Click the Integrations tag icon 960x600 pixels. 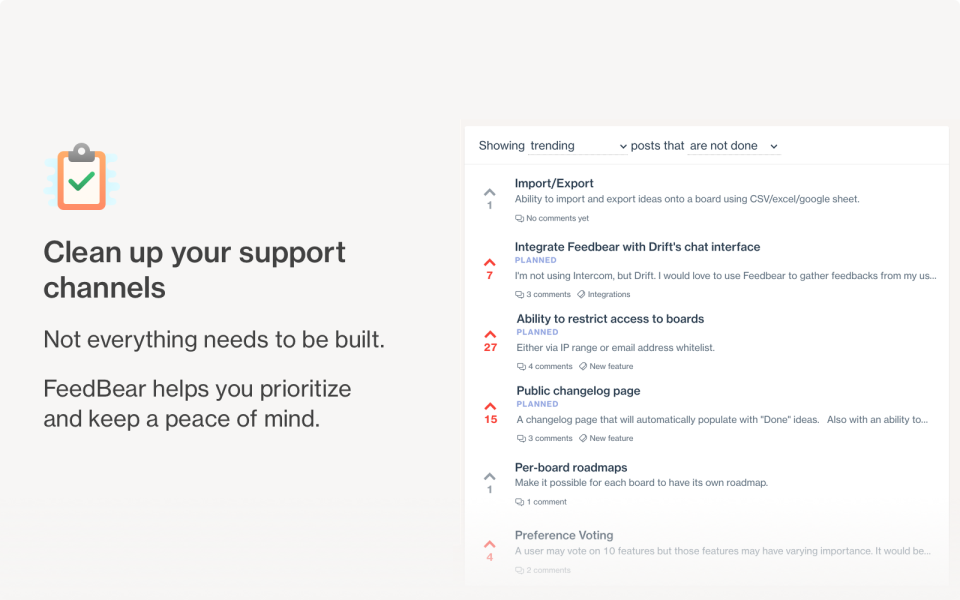coord(581,295)
